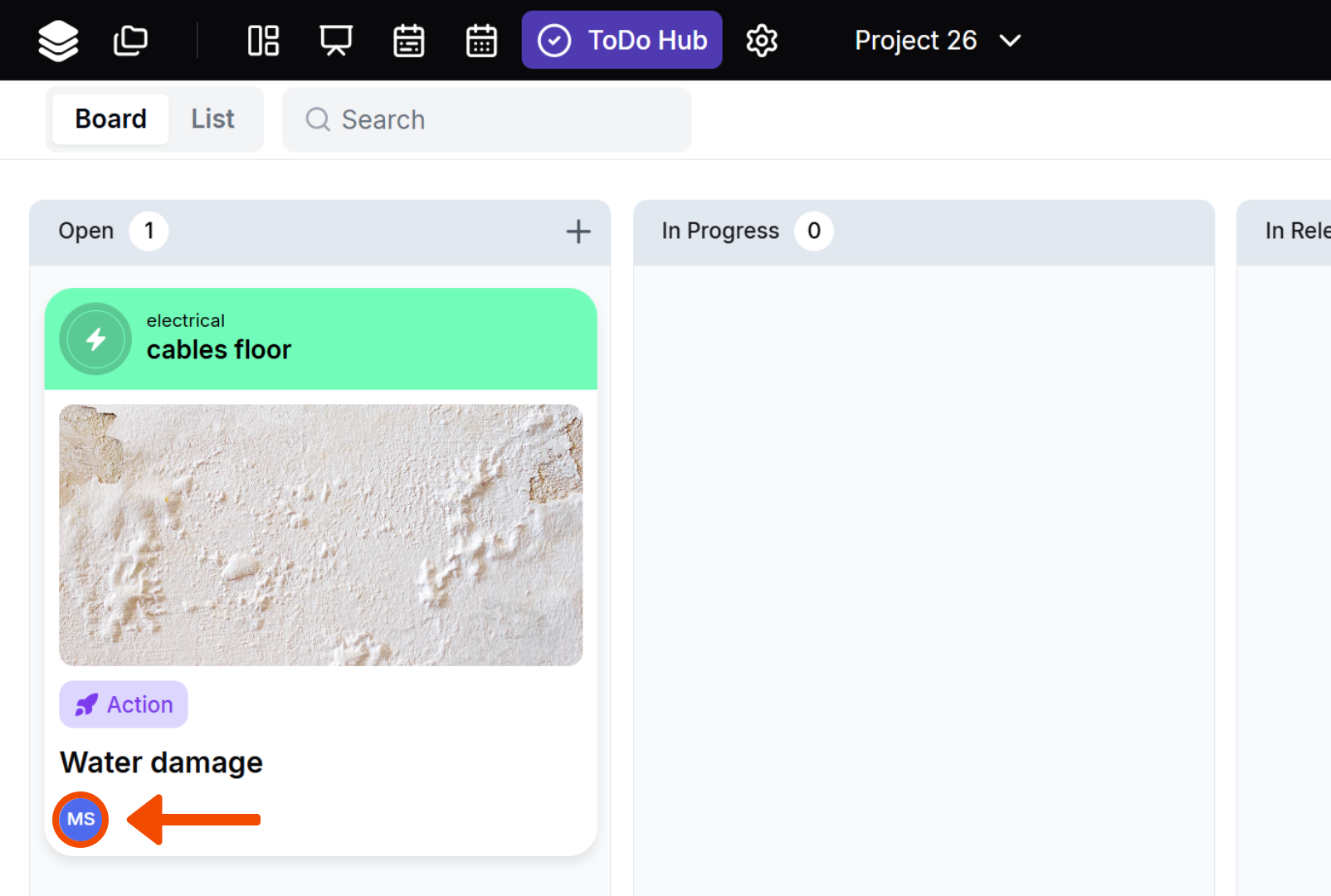Click the MS assignee avatar

(x=80, y=820)
